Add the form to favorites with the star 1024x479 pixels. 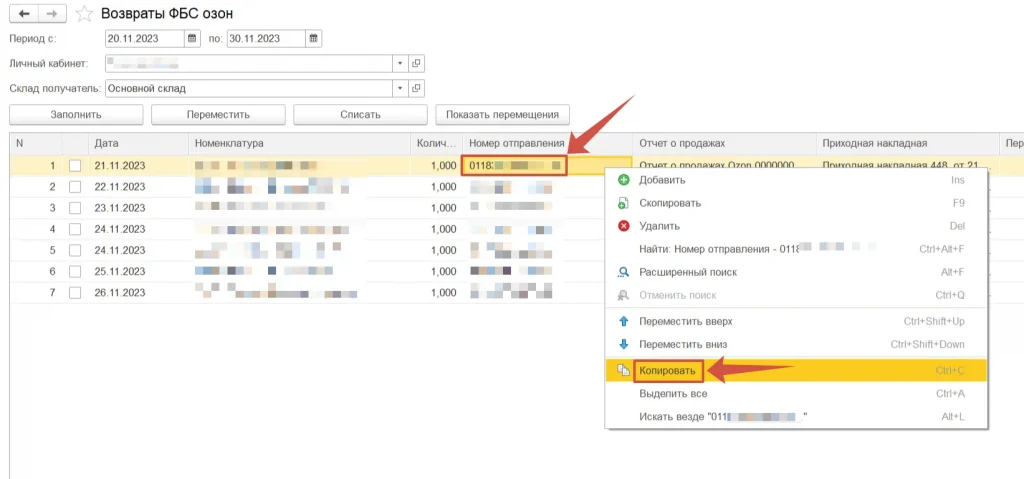tap(85, 13)
